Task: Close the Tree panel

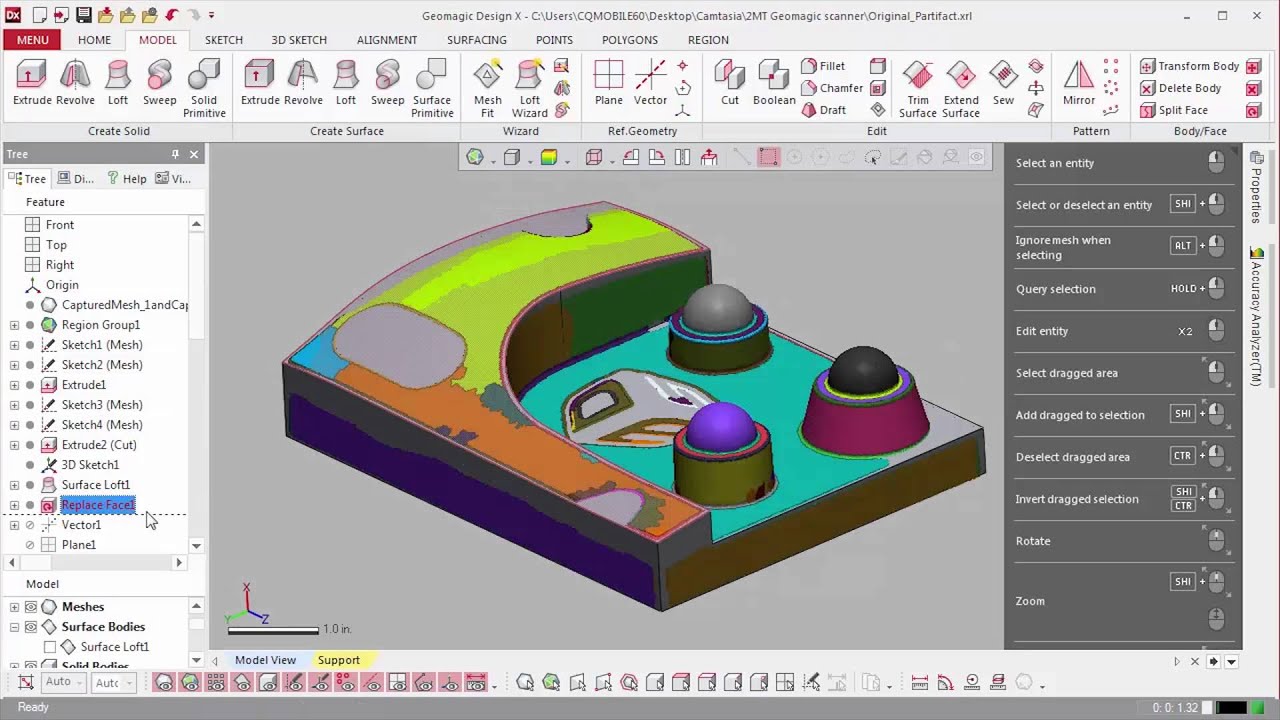Action: click(x=194, y=154)
